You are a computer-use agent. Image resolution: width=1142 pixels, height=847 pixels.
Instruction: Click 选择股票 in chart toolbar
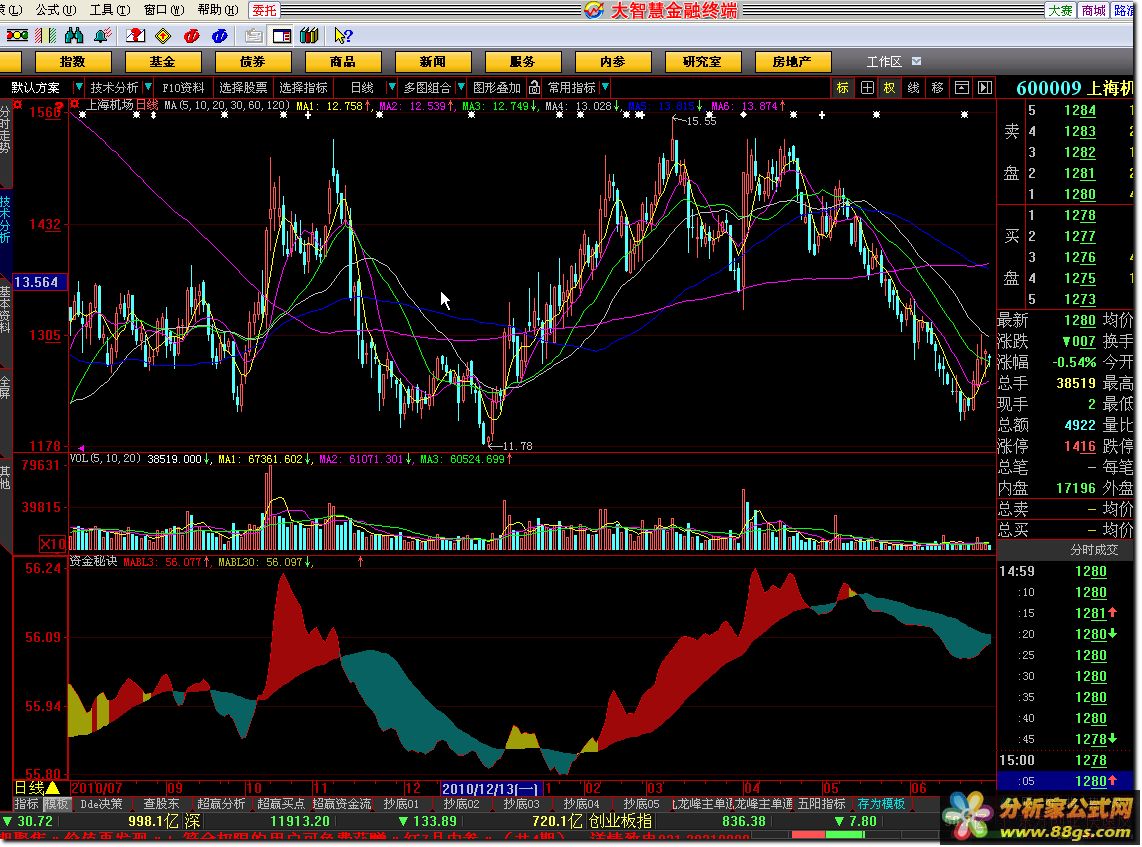pos(243,87)
